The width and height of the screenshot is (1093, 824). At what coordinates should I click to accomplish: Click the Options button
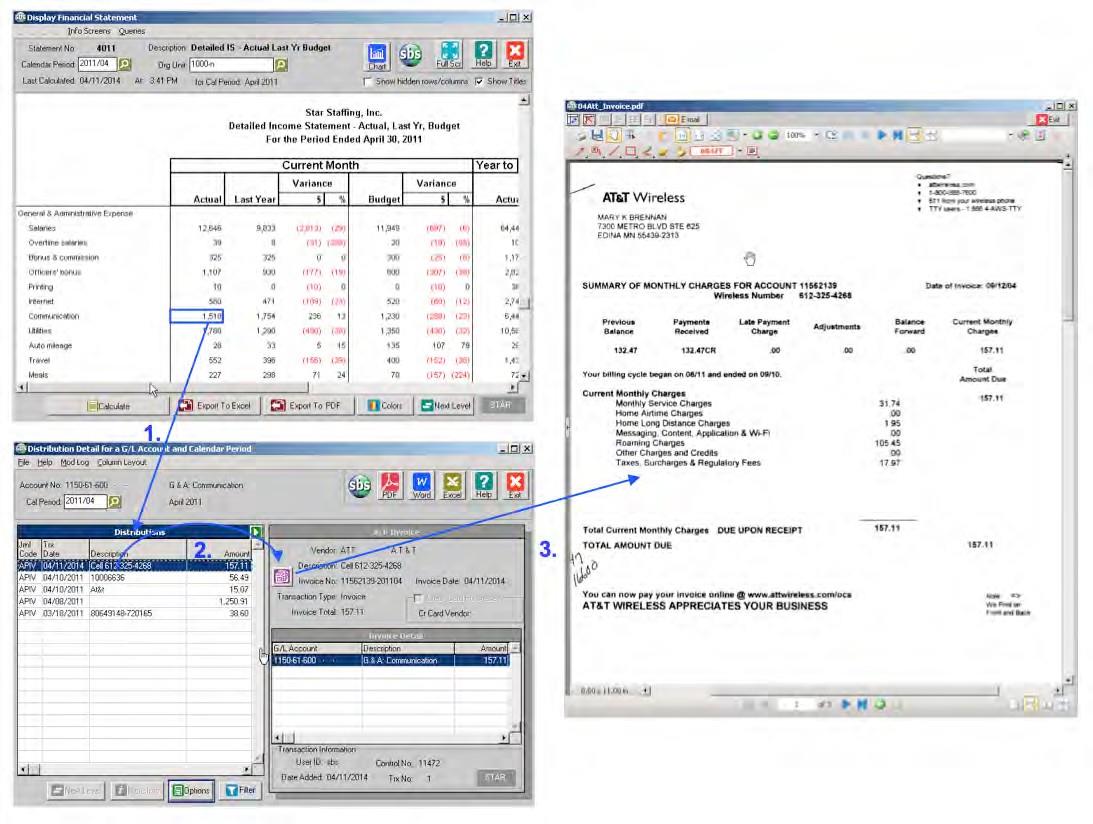click(191, 791)
